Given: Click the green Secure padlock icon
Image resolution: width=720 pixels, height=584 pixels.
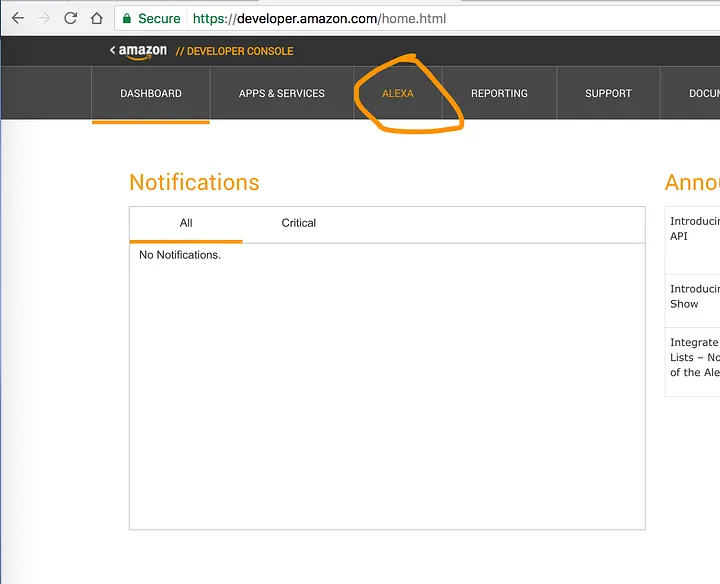Looking at the screenshot, I should tap(127, 18).
